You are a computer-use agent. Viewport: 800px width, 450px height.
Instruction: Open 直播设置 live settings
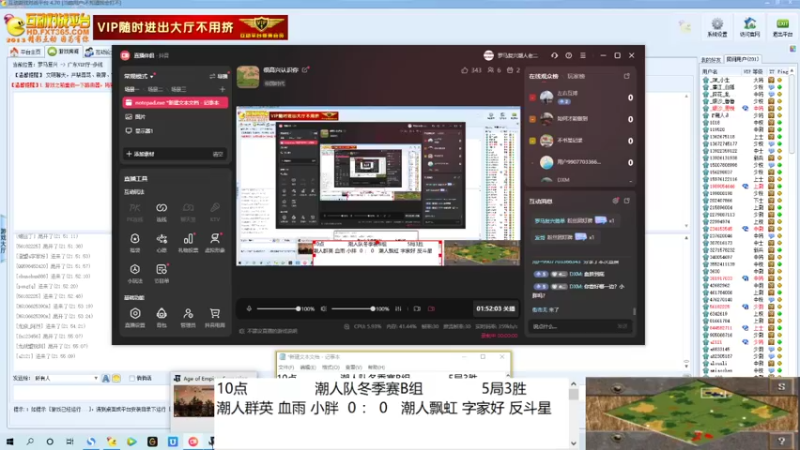[135, 317]
